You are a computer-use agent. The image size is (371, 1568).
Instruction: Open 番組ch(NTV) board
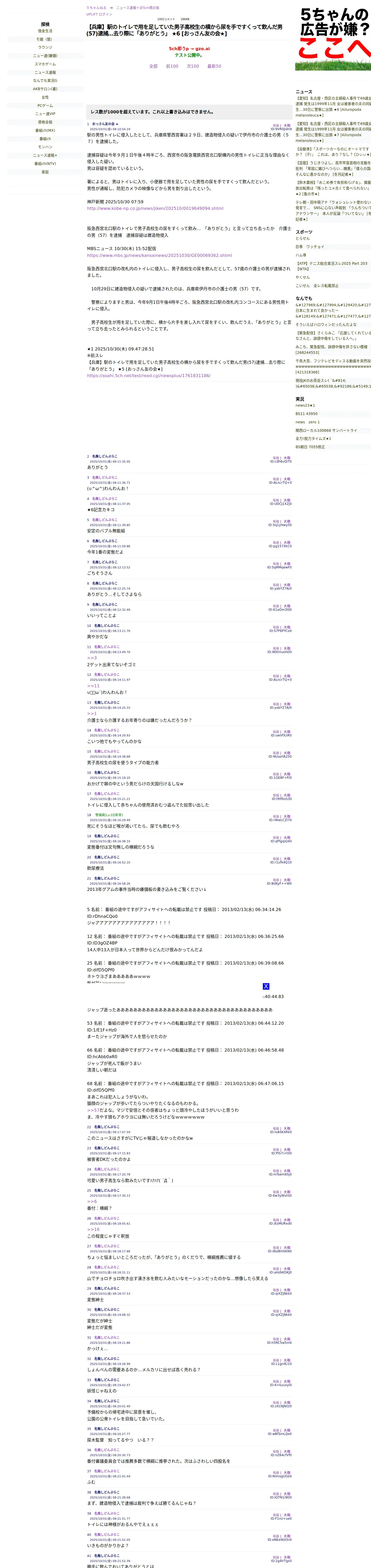[x=45, y=164]
